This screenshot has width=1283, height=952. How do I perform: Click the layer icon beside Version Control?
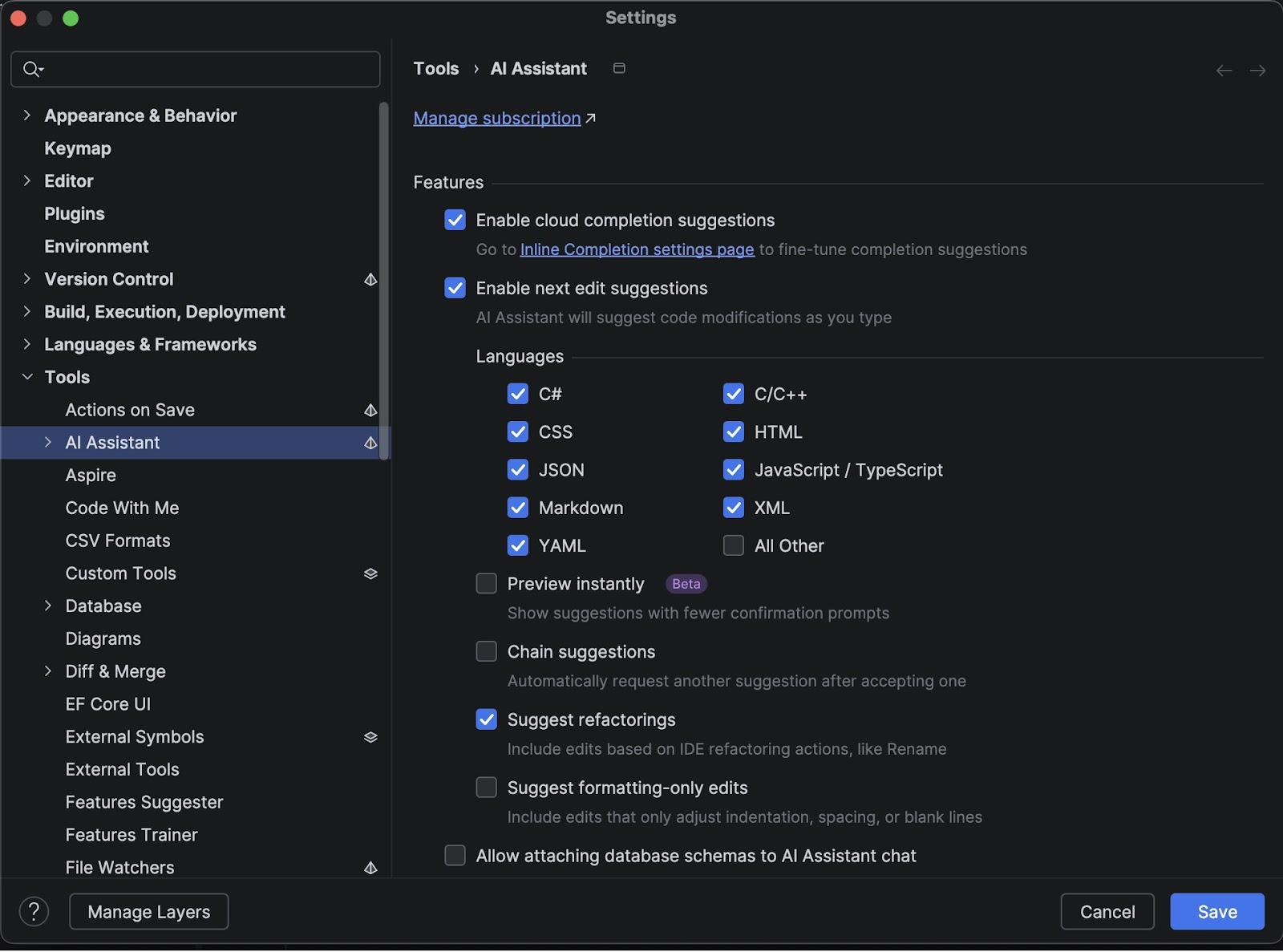click(x=370, y=279)
